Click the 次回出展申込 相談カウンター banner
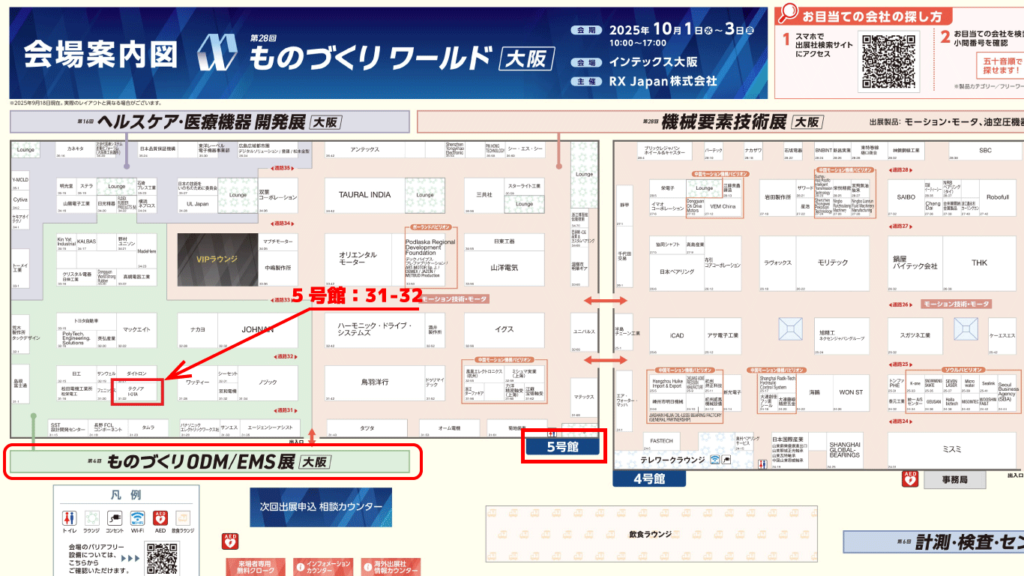The height and width of the screenshot is (576, 1024). pos(321,507)
